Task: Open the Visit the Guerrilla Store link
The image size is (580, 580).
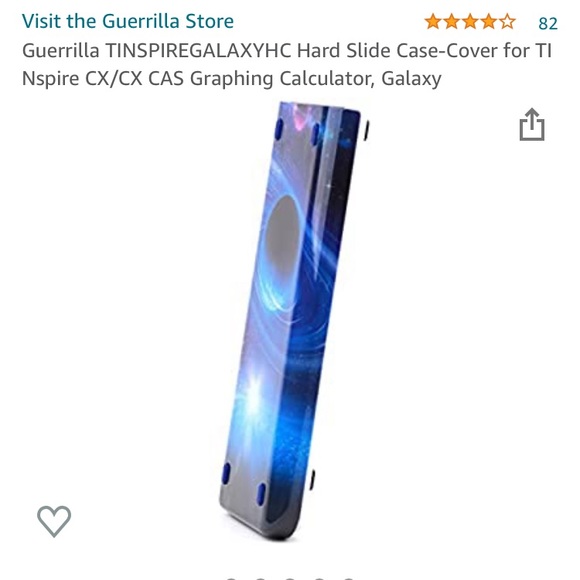Action: tap(128, 21)
